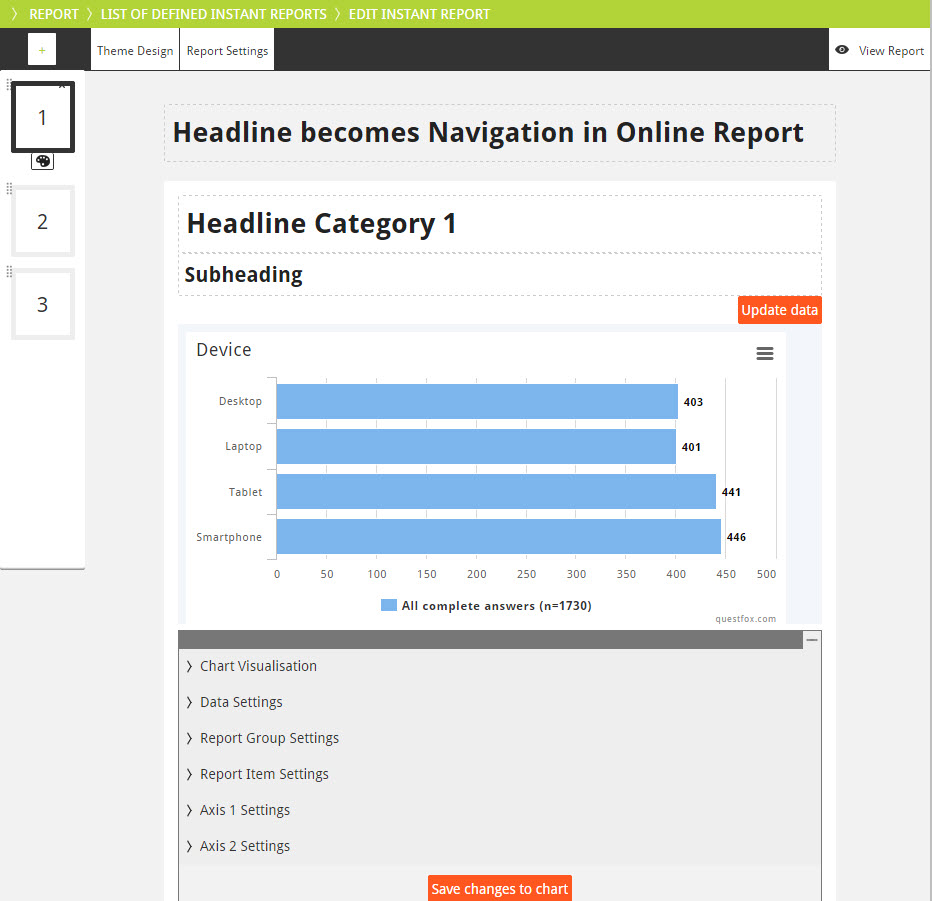This screenshot has height=901, width=932.
Task: Click the drag handle beside page 3
Action: (9, 272)
